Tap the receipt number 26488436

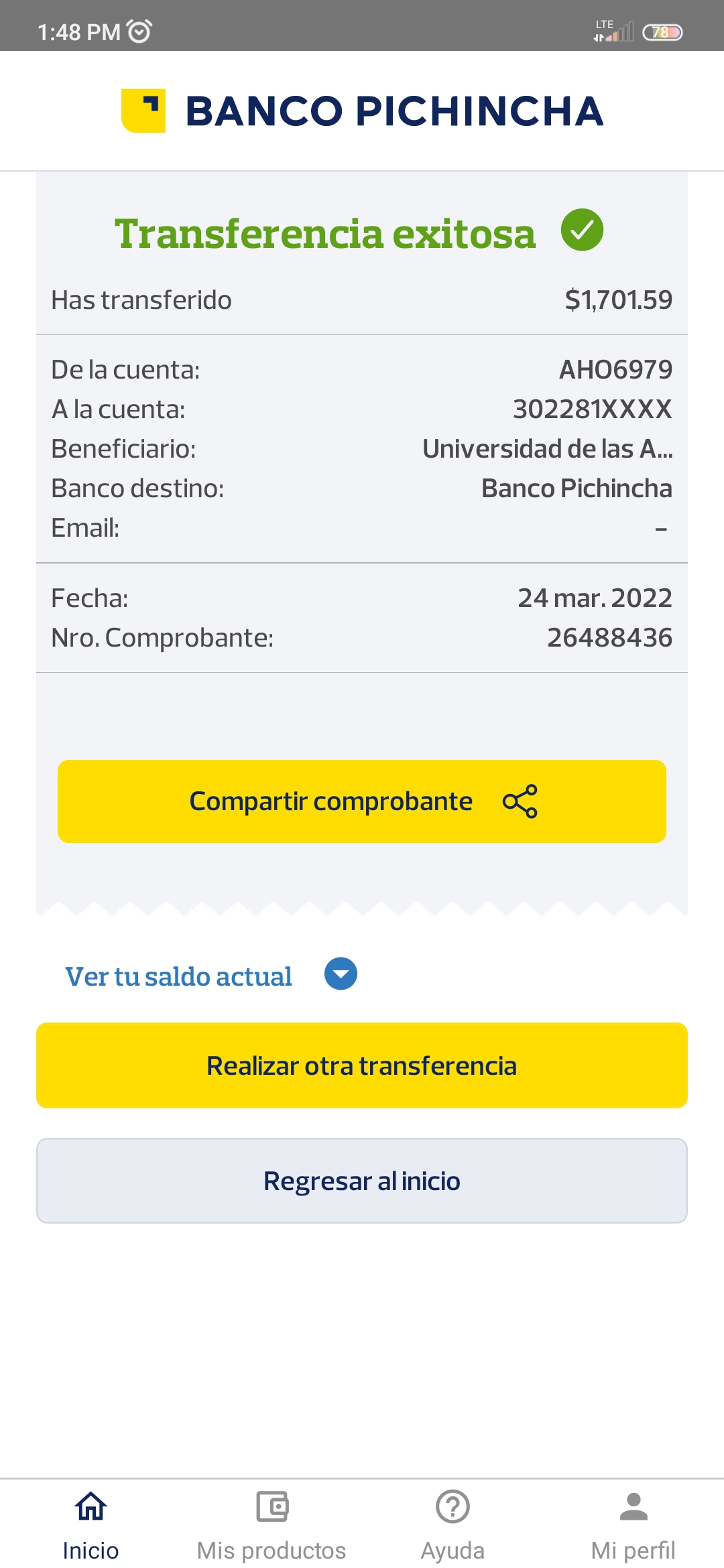coord(609,638)
